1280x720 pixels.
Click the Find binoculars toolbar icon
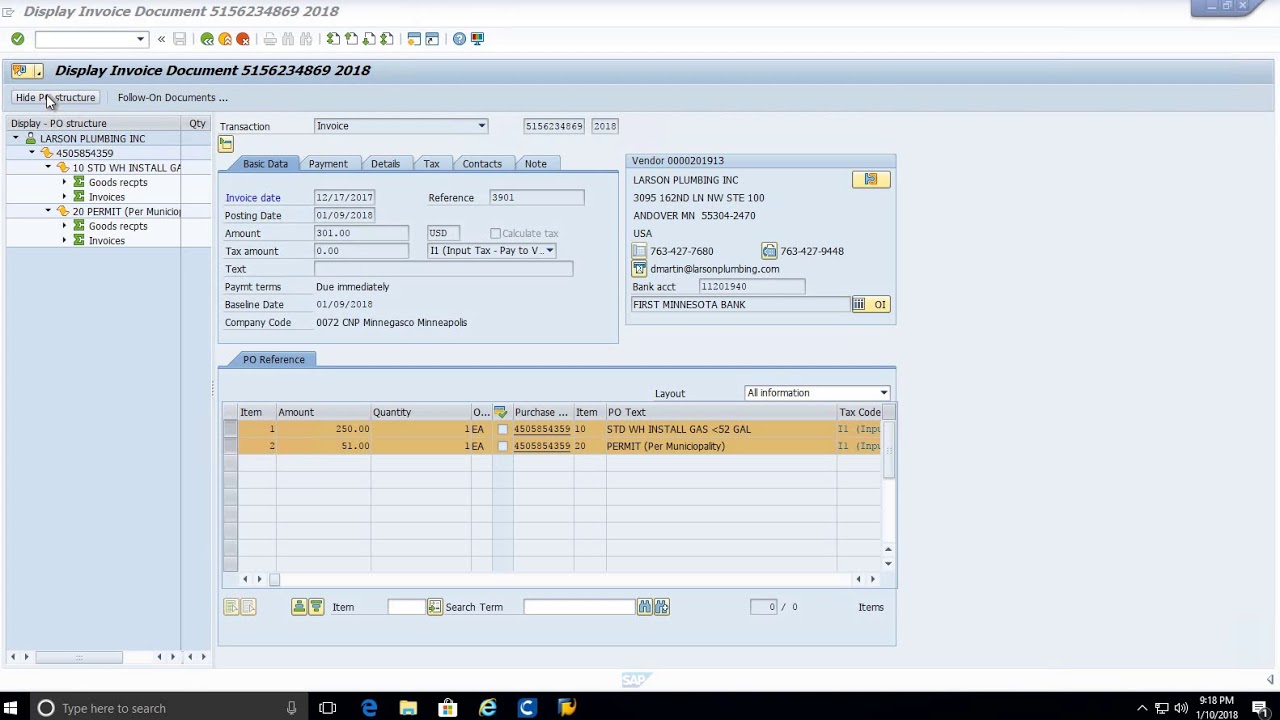pyautogui.click(x=288, y=39)
